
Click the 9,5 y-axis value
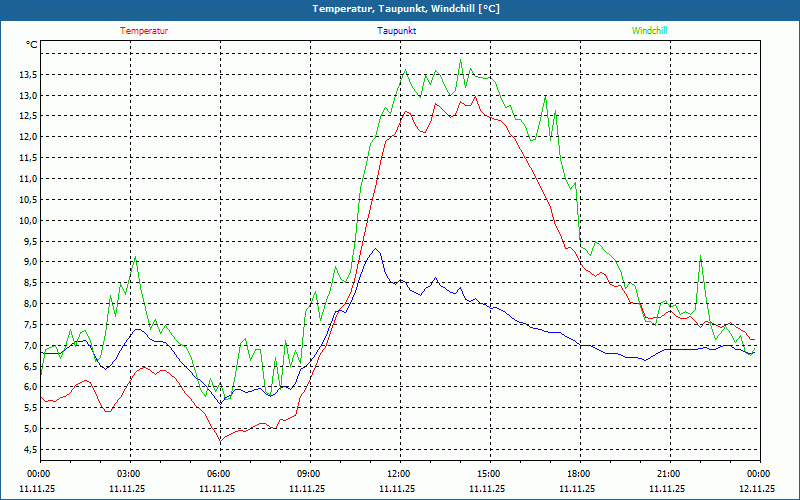pos(30,241)
